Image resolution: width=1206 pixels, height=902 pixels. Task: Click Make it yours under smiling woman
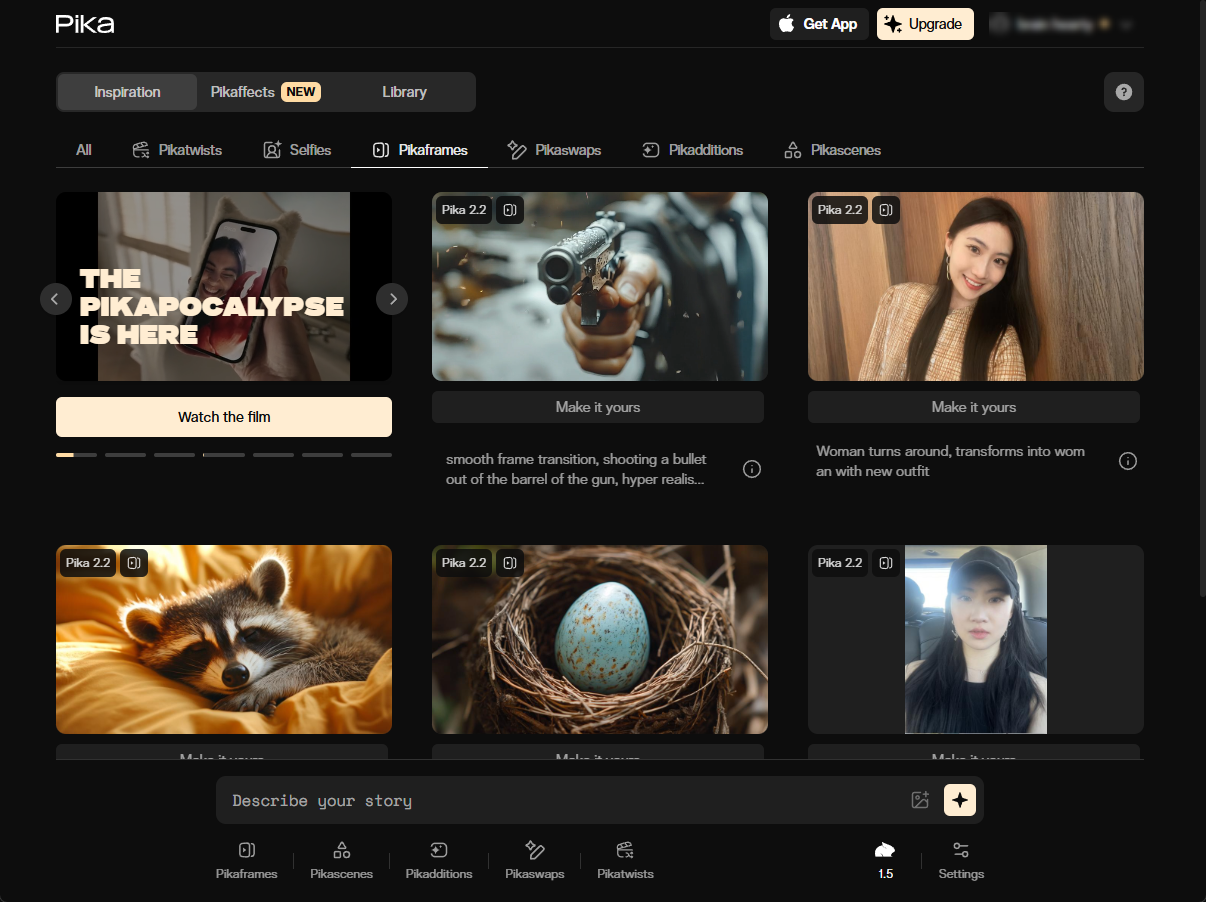click(x=974, y=407)
